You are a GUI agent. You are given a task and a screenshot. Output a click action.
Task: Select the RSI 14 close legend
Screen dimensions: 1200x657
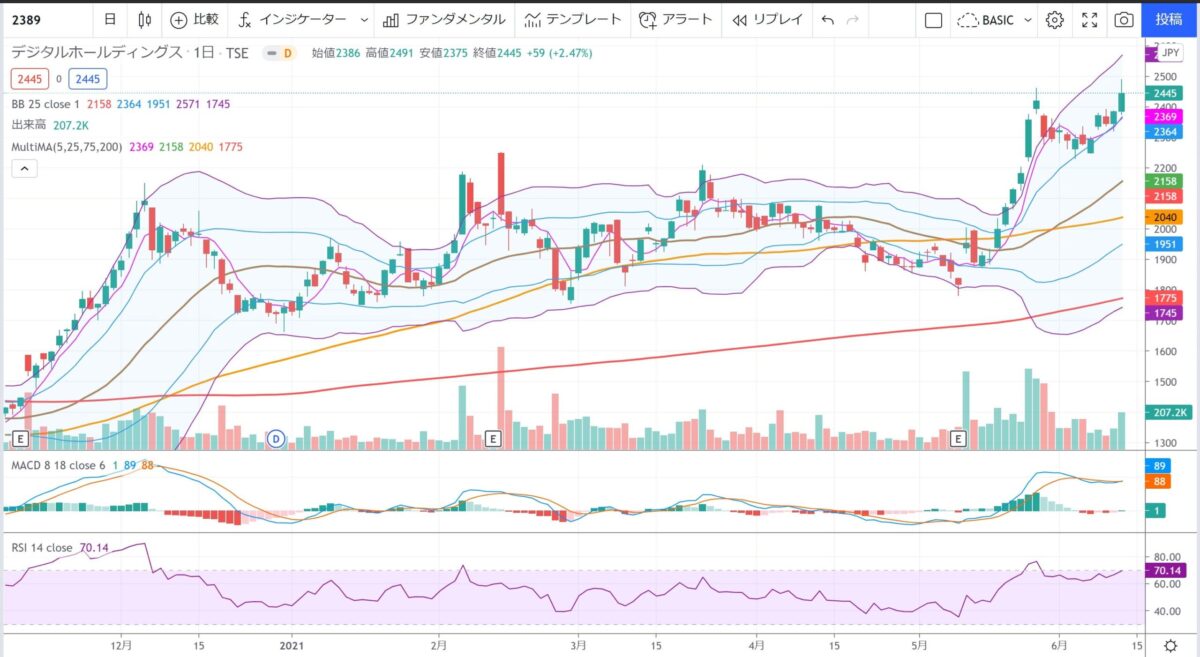41,546
